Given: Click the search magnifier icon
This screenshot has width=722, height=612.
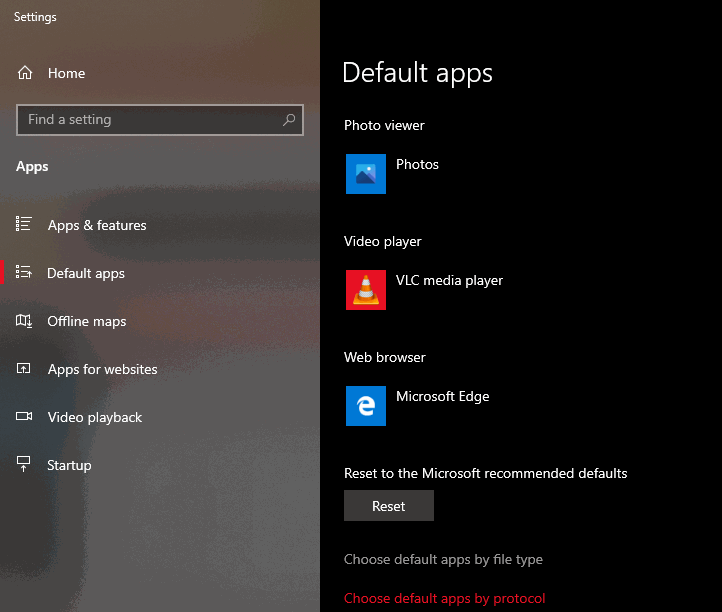Looking at the screenshot, I should [x=289, y=120].
